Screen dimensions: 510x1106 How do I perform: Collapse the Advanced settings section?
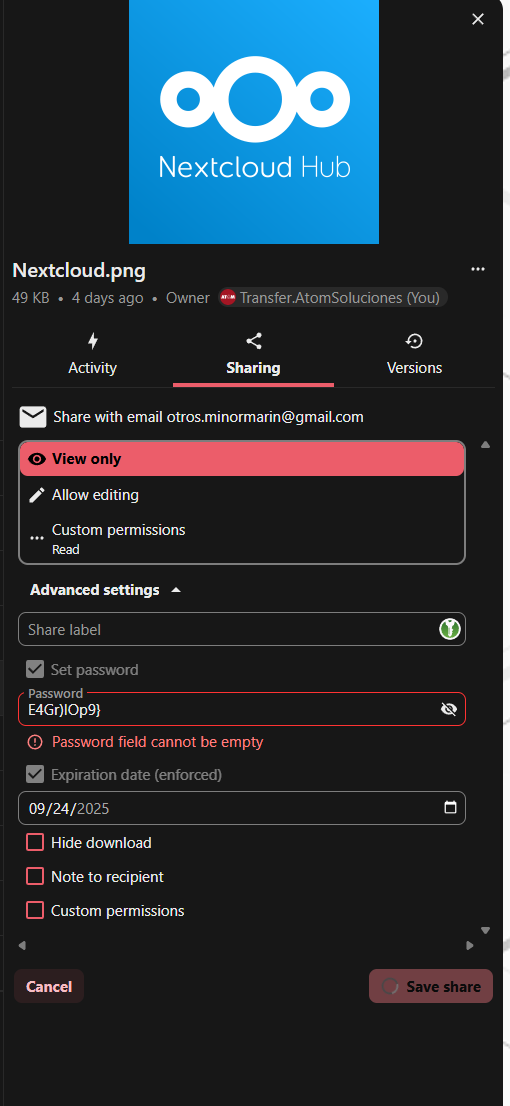pyautogui.click(x=106, y=590)
